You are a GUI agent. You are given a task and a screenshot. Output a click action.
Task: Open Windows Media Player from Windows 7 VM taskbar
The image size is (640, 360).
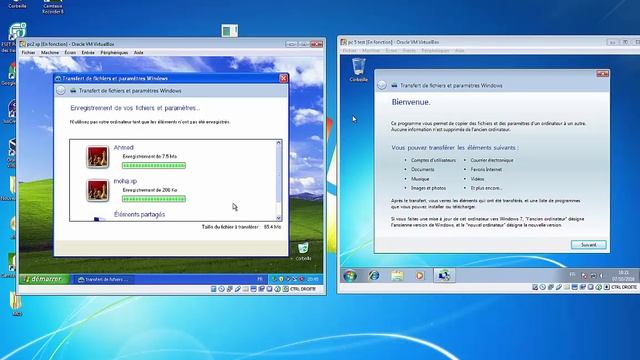(x=420, y=276)
